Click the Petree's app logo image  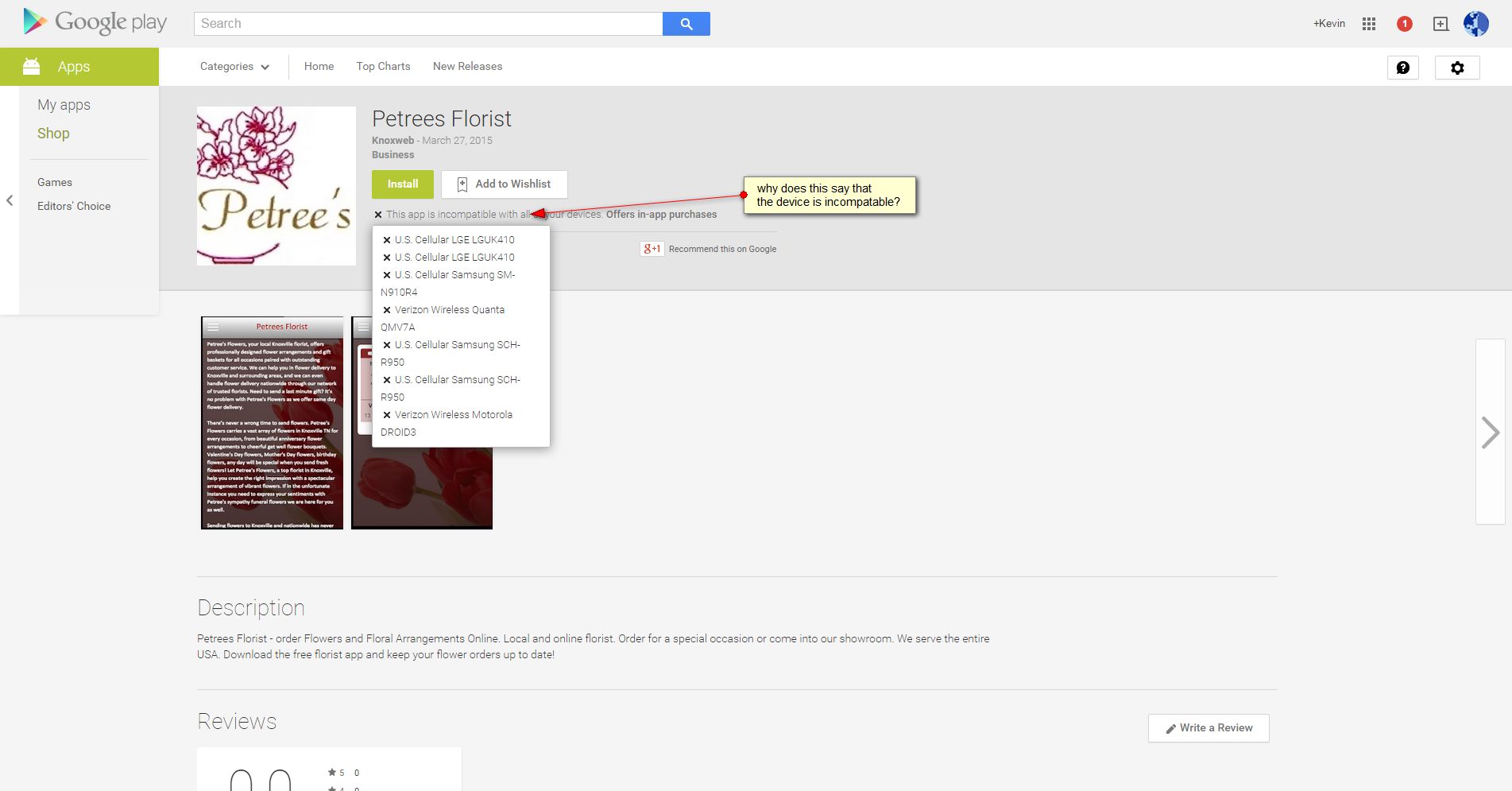click(x=276, y=186)
